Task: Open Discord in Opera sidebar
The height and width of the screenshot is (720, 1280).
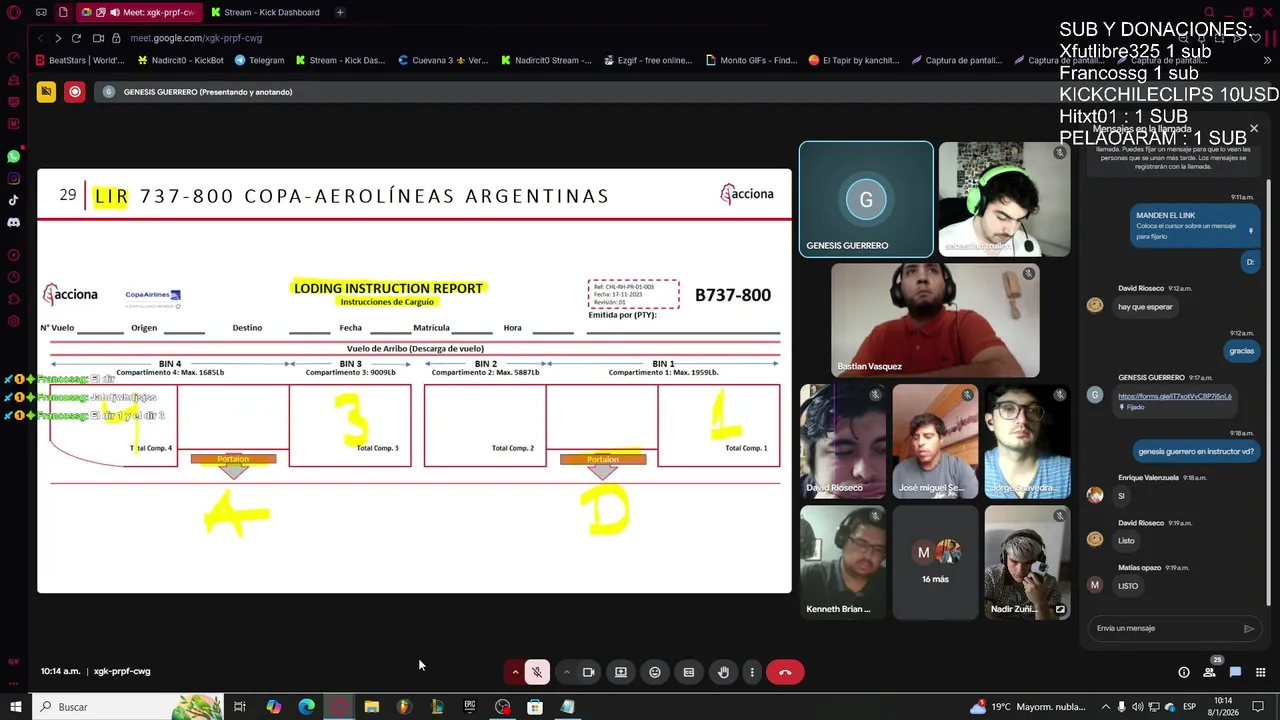Action: pos(14,222)
